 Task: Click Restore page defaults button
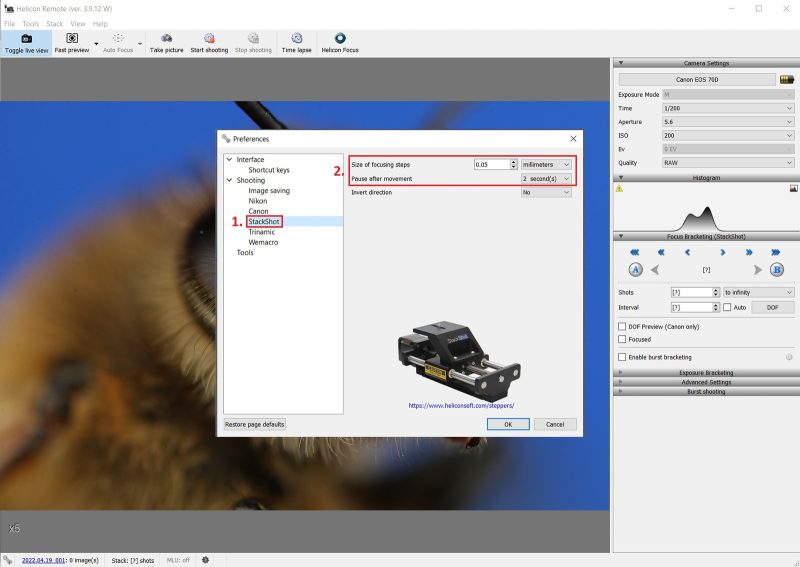[255, 424]
